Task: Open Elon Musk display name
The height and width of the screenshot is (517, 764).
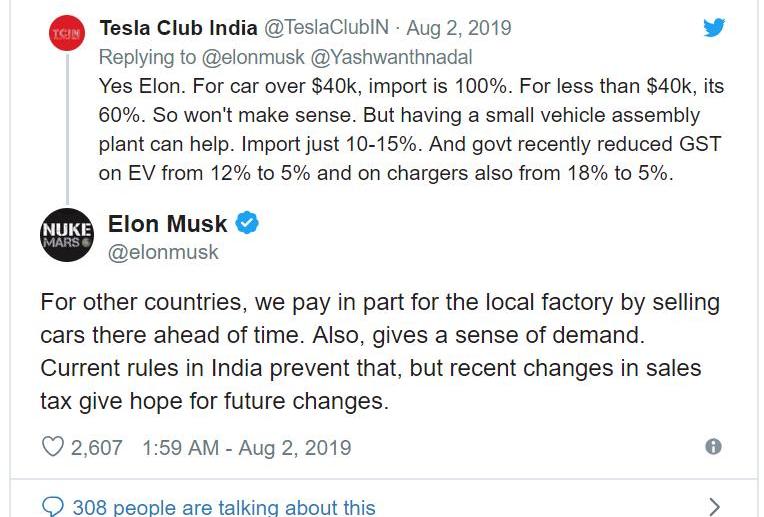Action: point(168,224)
